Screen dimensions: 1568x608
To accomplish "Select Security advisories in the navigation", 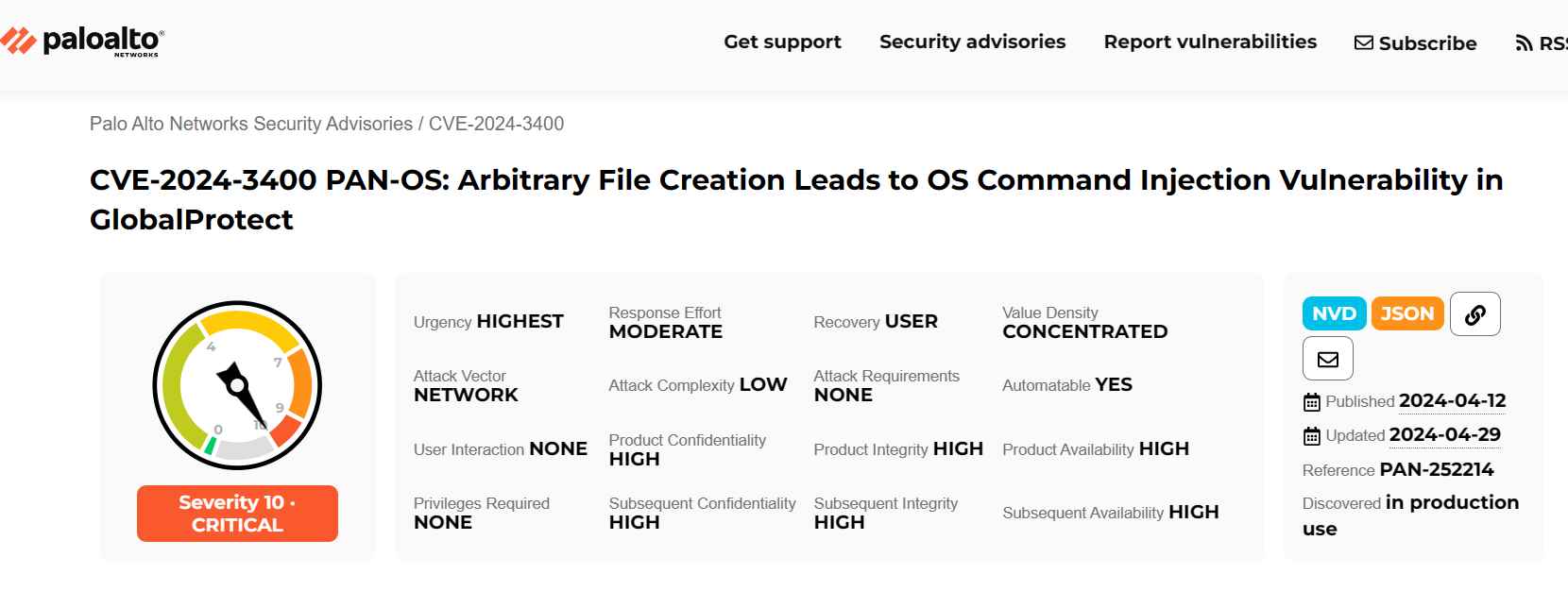I will [972, 42].
